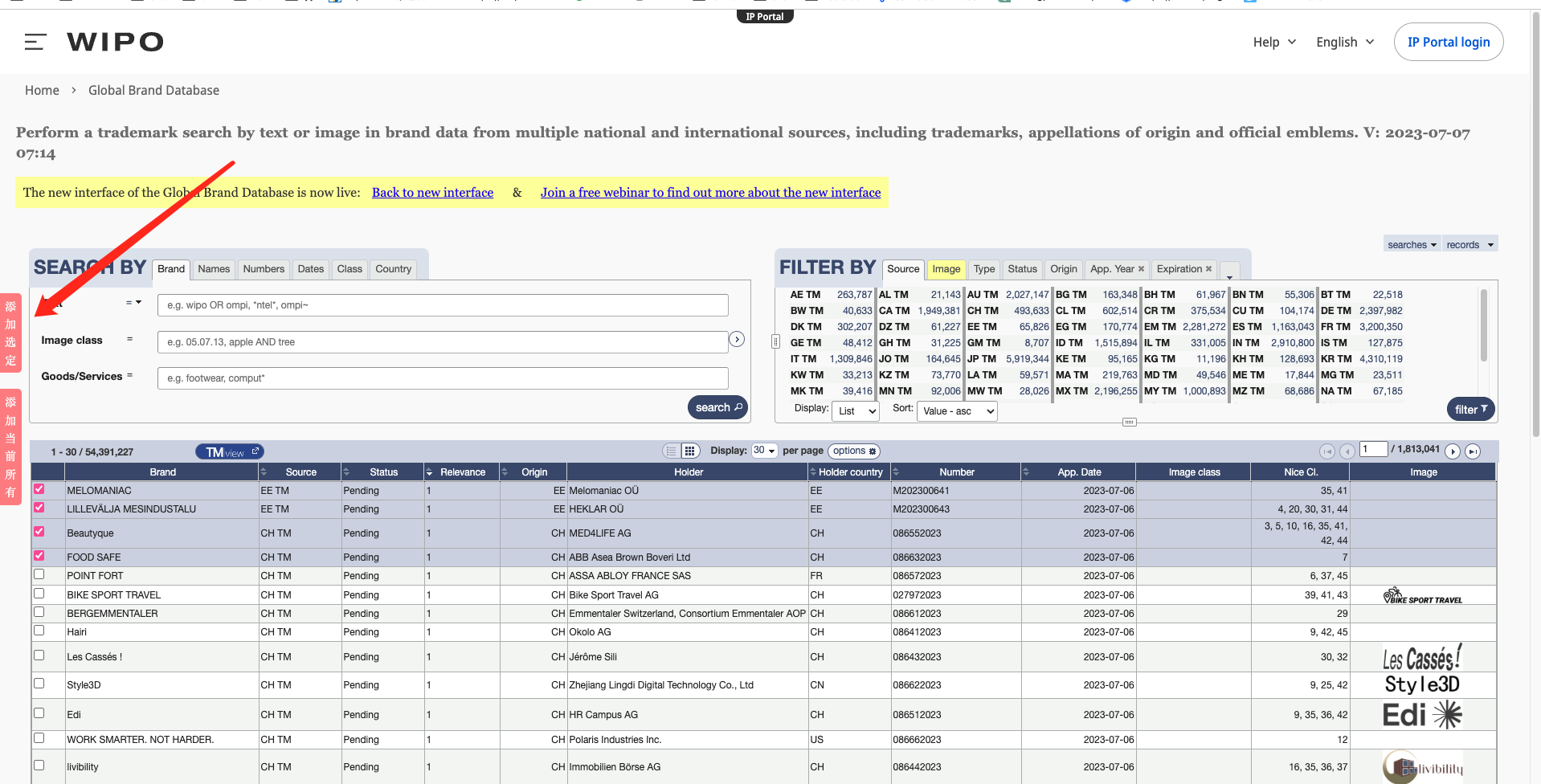The height and width of the screenshot is (784, 1541).
Task: Click the page number input box
Action: click(x=1374, y=450)
